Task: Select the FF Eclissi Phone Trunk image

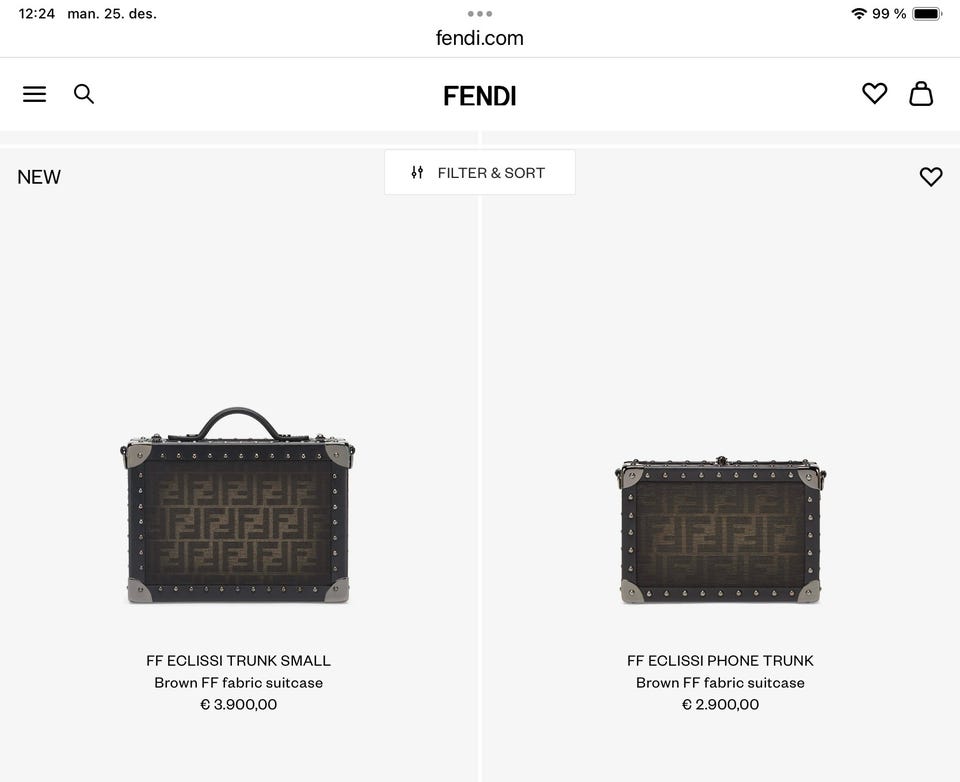Action: point(720,530)
